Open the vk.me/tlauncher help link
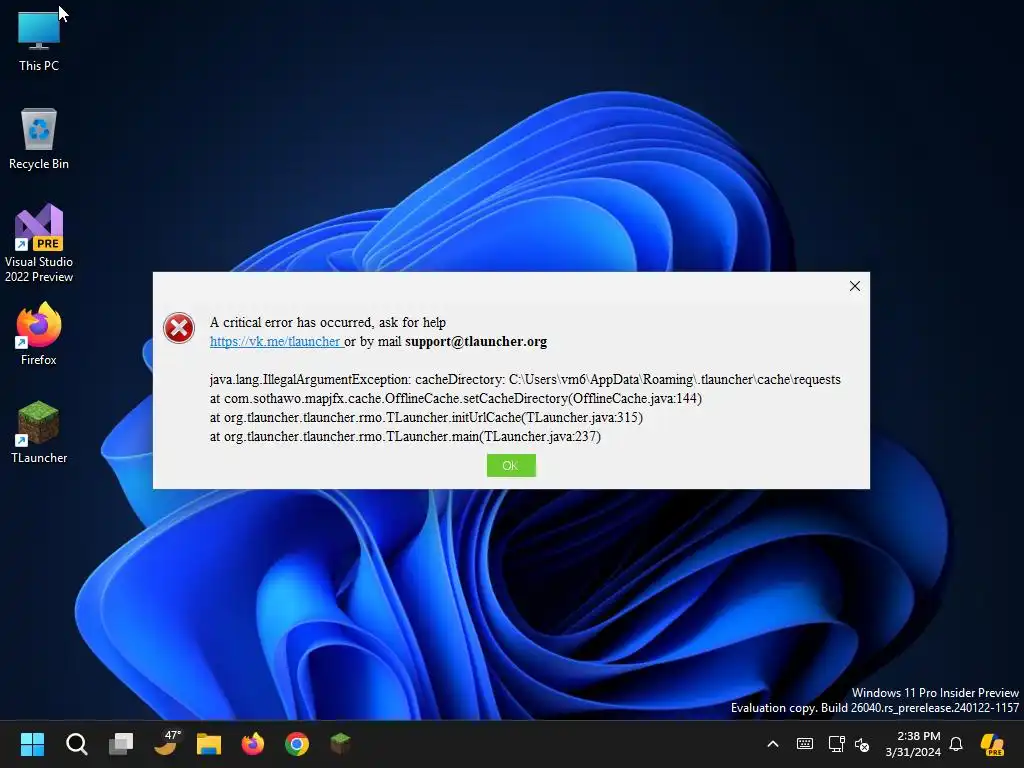The width and height of the screenshot is (1024, 768). click(x=276, y=342)
